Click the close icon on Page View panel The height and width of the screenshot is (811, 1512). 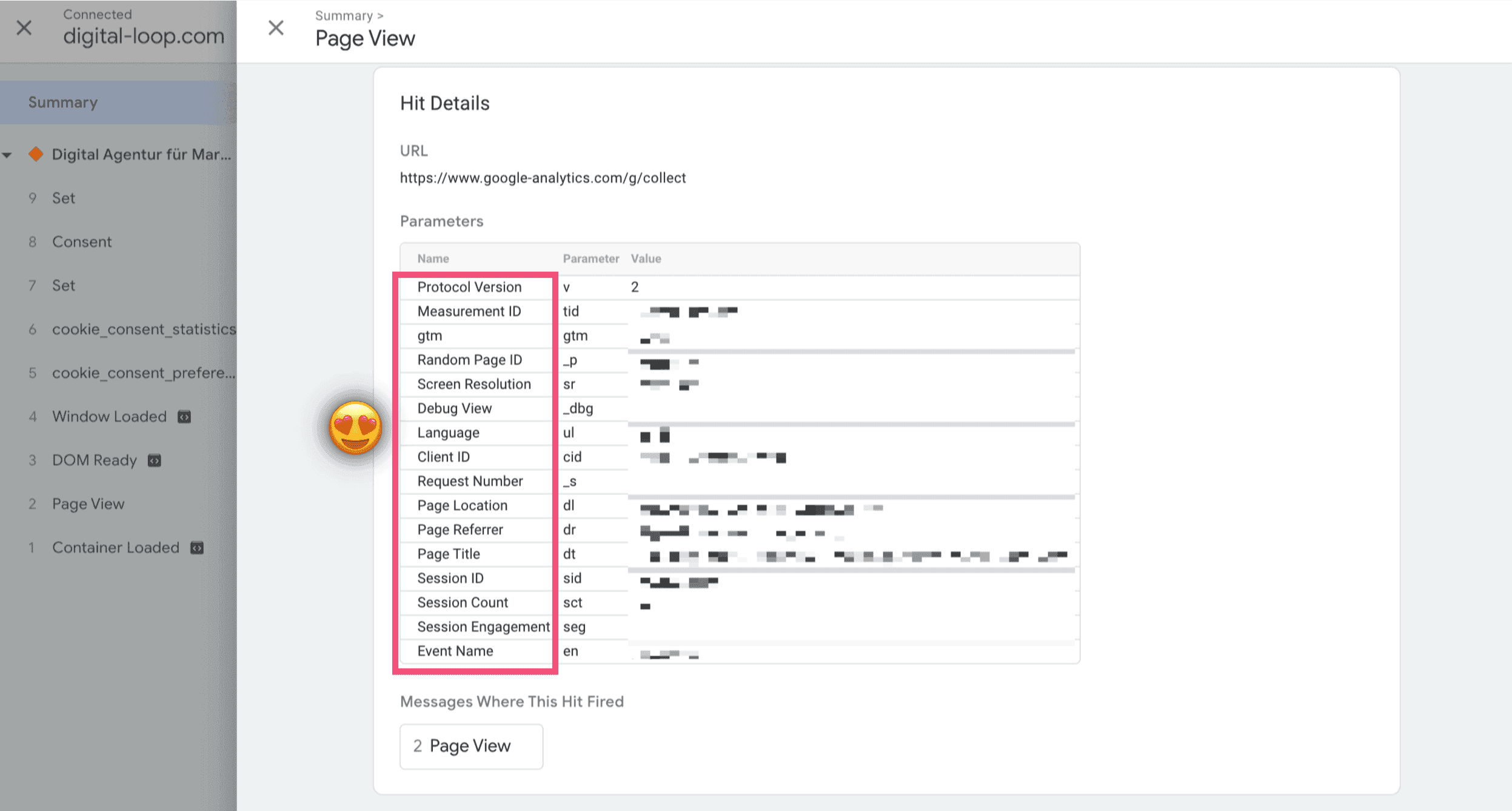pos(276,28)
